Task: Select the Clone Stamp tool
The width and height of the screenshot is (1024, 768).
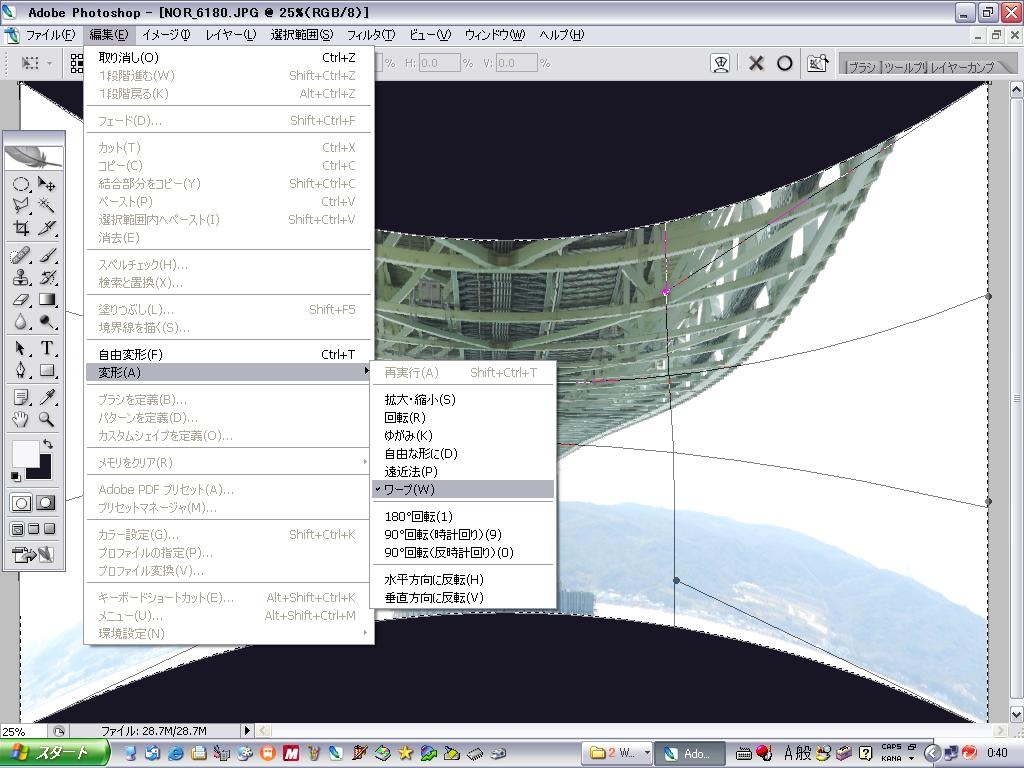Action: click(21, 278)
